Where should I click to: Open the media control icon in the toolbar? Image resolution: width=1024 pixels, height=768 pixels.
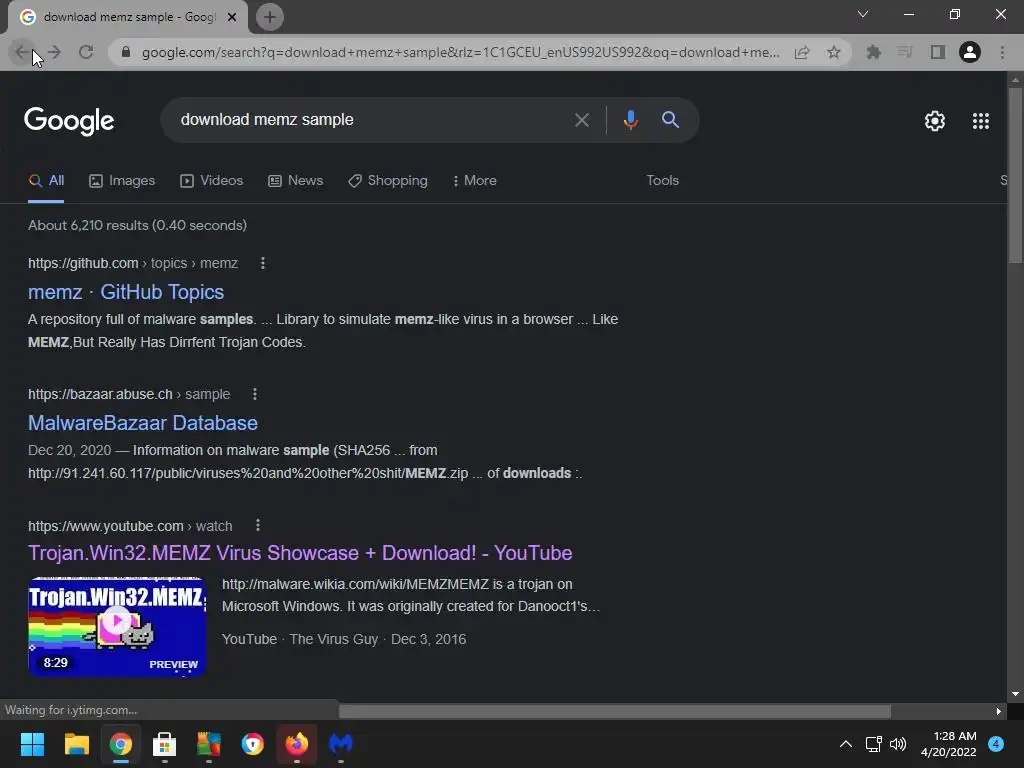pyautogui.click(x=905, y=52)
